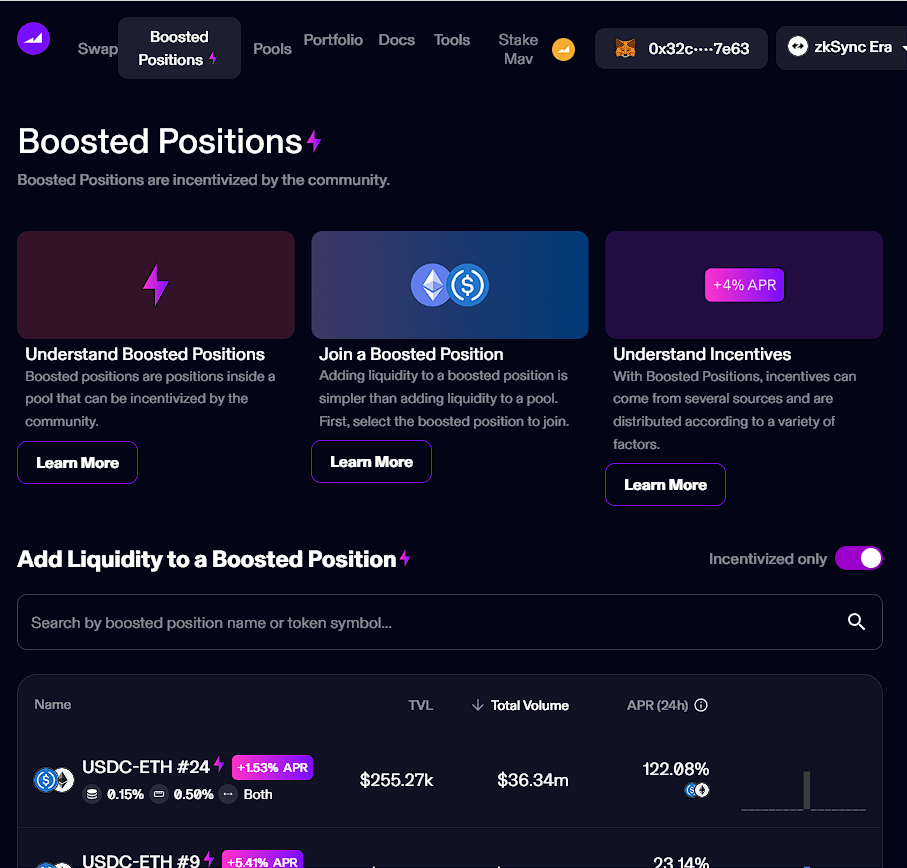Click the Maverick logo icon
Screen dimensions: 907x868
(x=33, y=39)
